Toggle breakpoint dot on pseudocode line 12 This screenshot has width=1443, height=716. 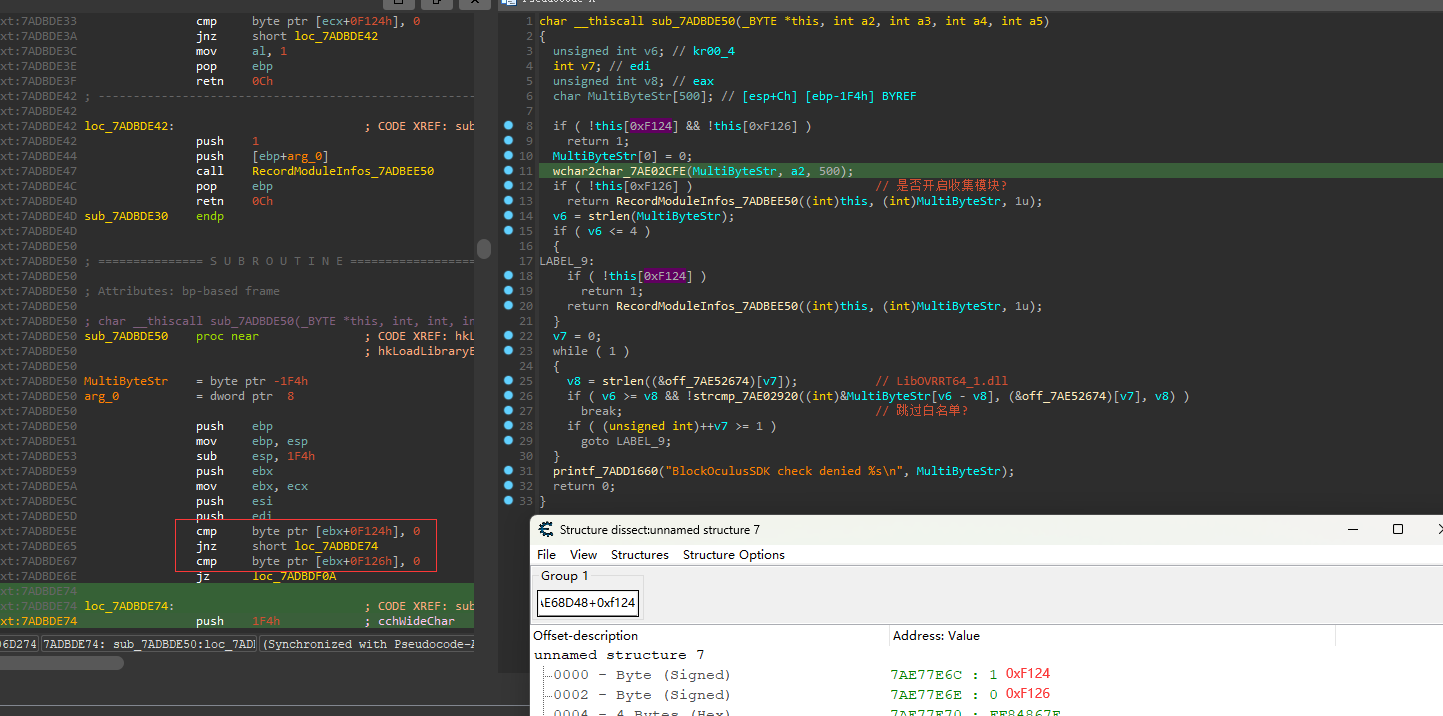point(508,186)
